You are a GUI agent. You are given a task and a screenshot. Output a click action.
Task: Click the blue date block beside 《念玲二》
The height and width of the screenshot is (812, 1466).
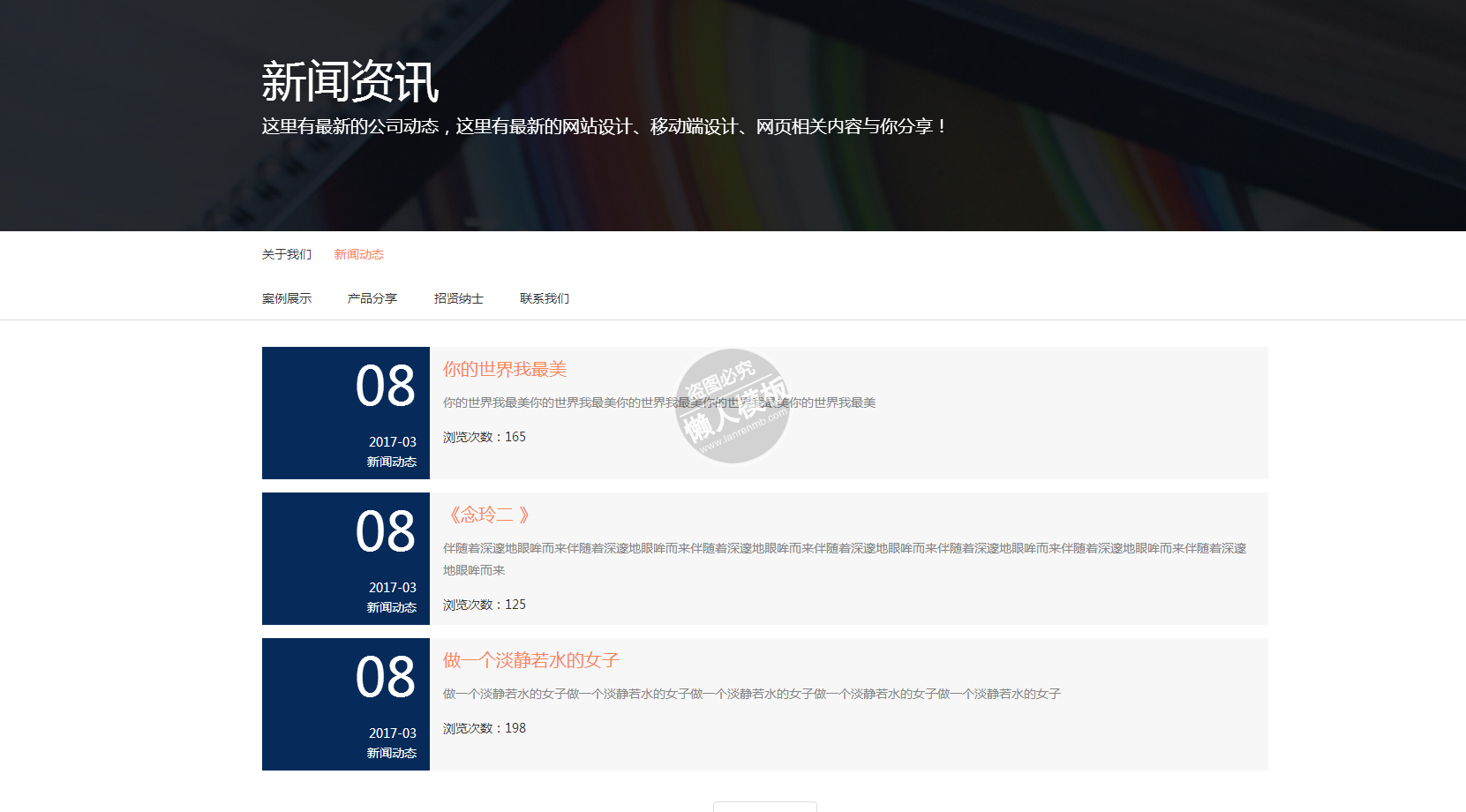coord(346,559)
